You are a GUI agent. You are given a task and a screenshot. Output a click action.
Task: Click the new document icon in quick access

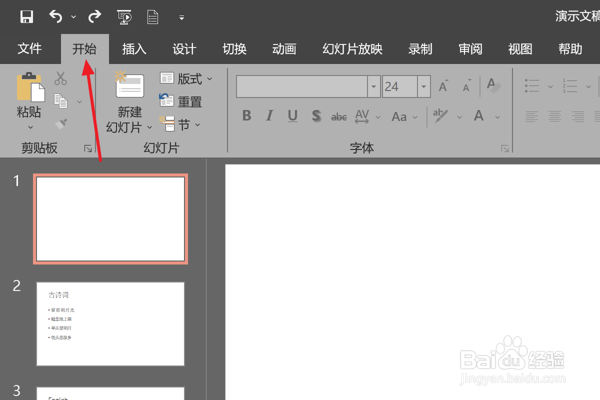153,17
